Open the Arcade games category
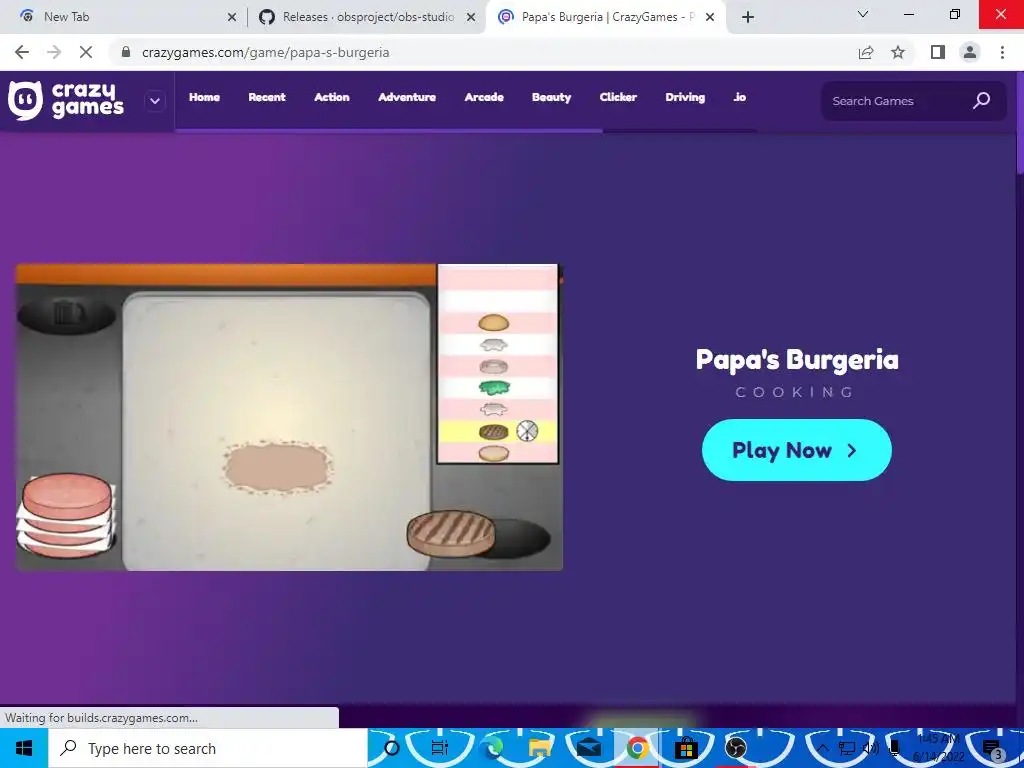1024x768 pixels. pos(484,97)
